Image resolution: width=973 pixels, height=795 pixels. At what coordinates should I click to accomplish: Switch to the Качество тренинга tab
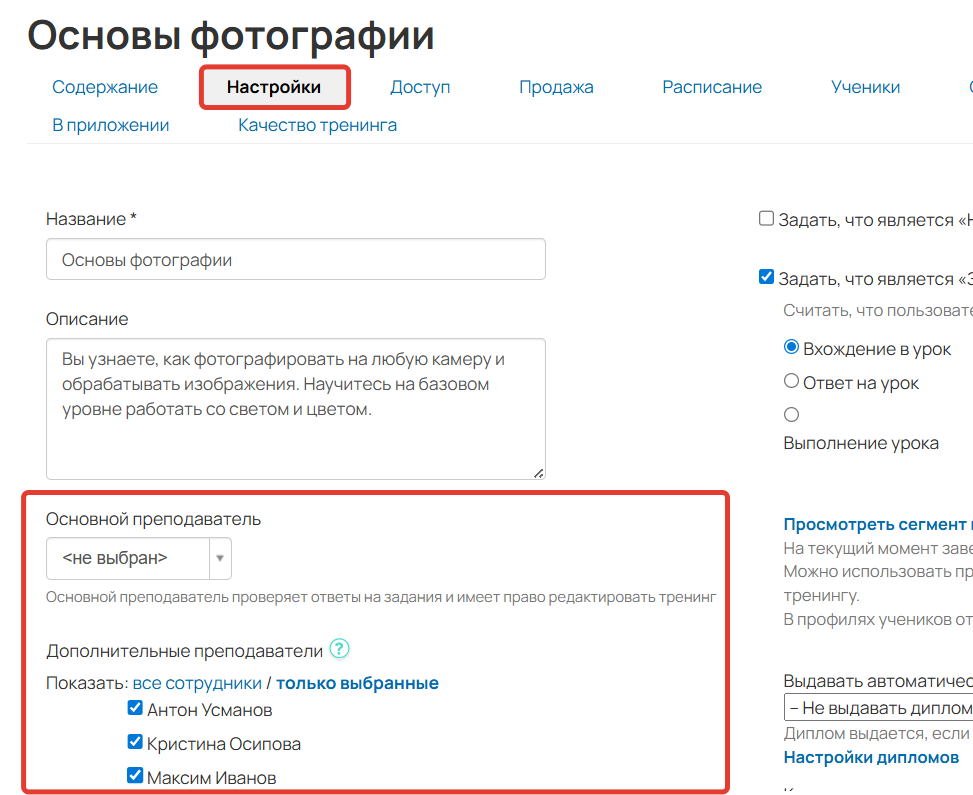tap(317, 125)
